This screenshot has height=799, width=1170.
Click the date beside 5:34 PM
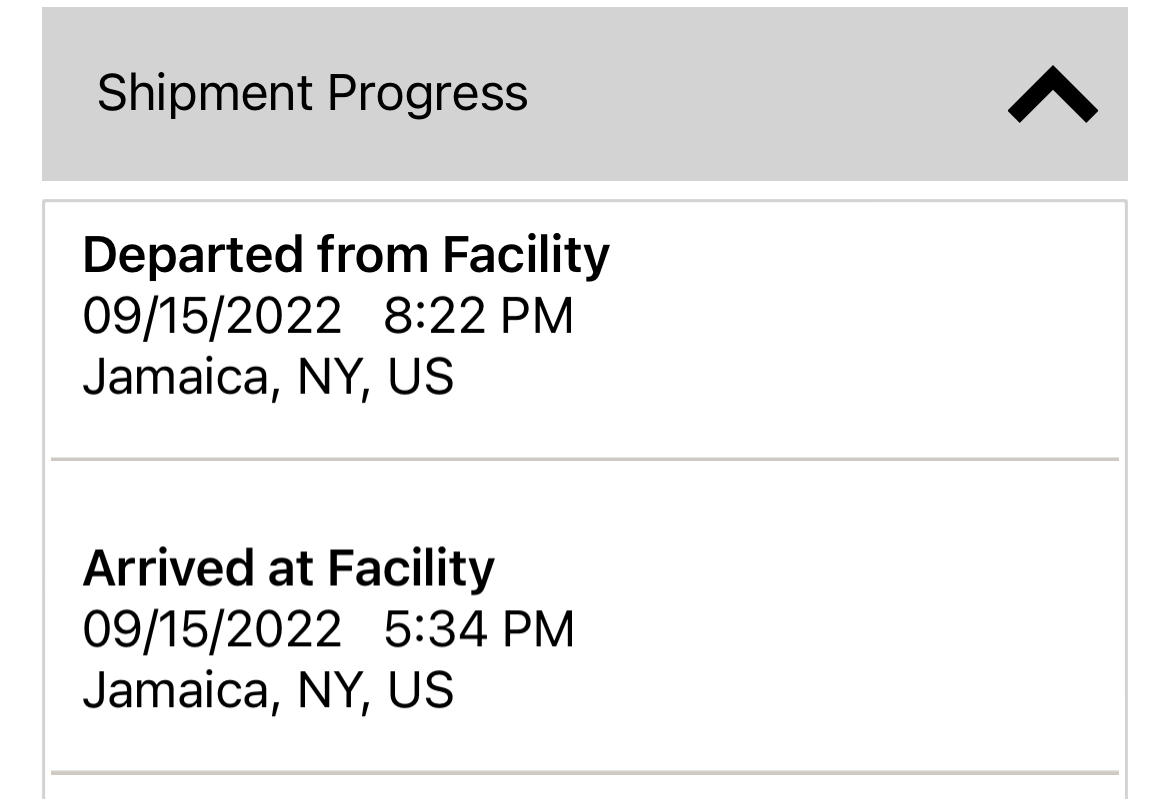tap(212, 630)
